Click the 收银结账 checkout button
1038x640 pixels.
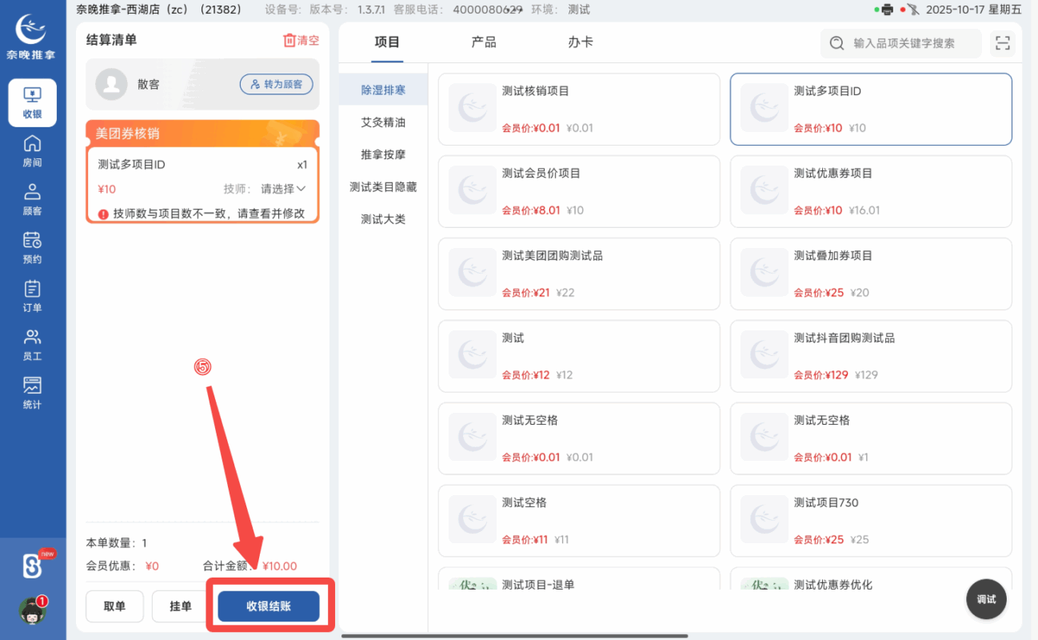(269, 606)
